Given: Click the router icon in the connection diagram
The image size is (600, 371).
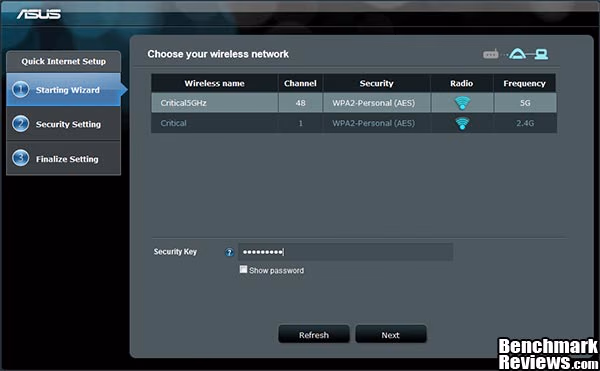Looking at the screenshot, I should click(491, 54).
